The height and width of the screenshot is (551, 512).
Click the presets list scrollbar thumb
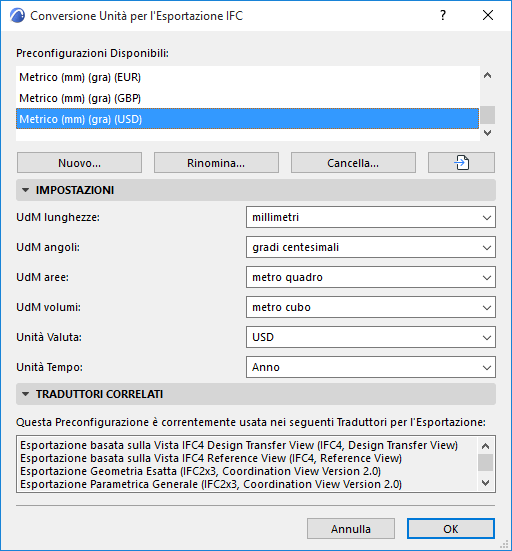[487, 115]
